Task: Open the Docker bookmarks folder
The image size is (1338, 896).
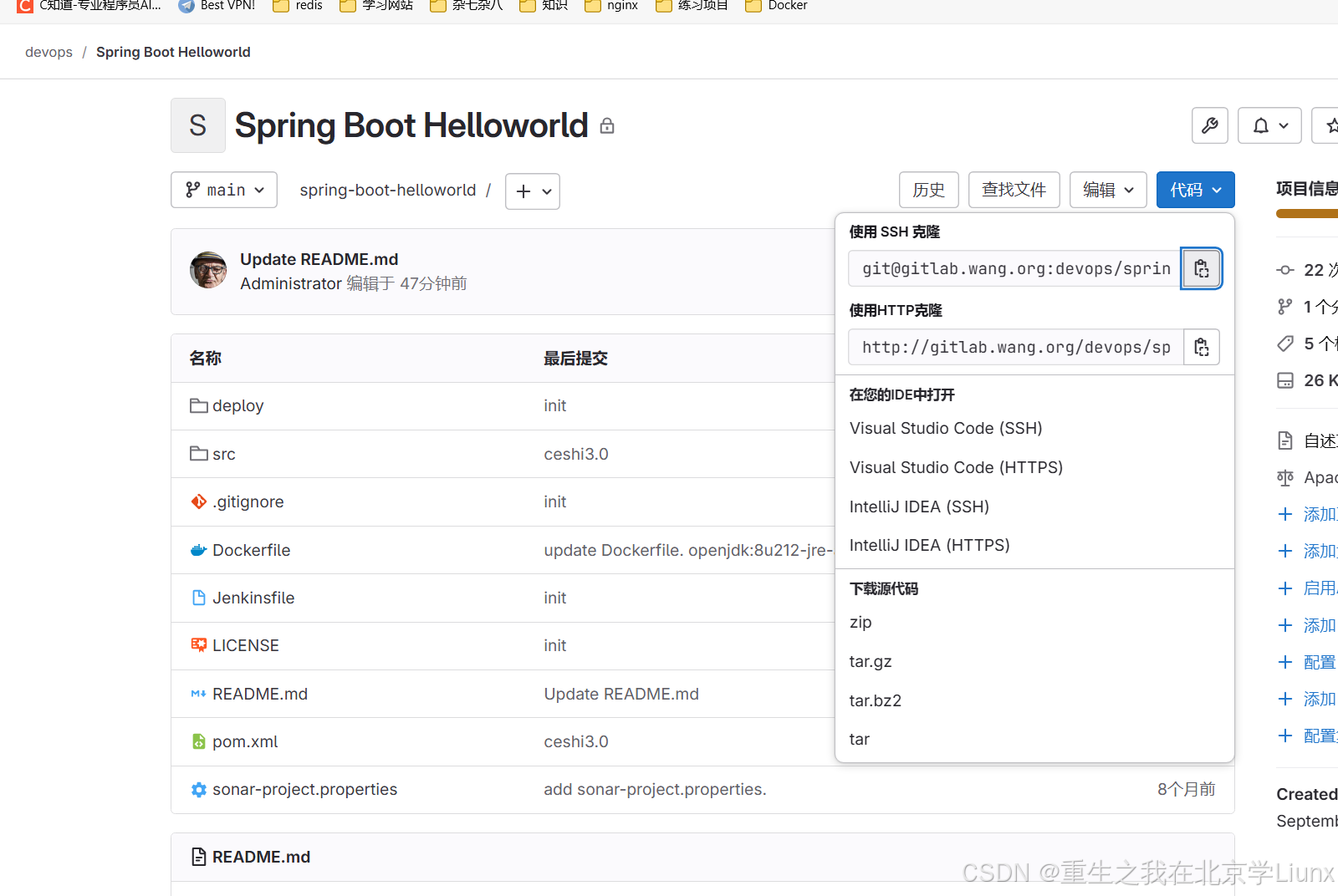Action: 777,6
